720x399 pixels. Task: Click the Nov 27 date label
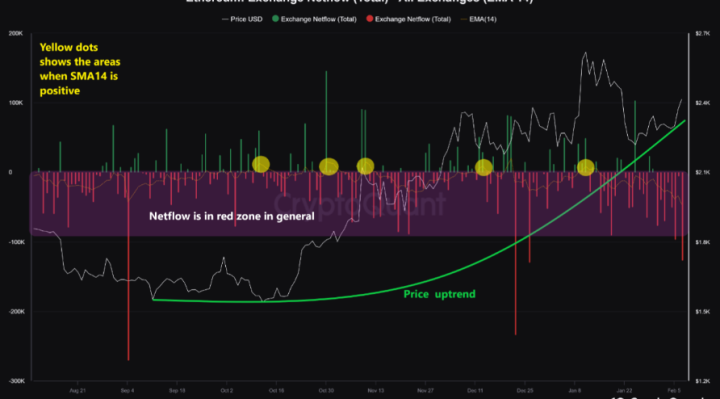[x=425, y=391]
